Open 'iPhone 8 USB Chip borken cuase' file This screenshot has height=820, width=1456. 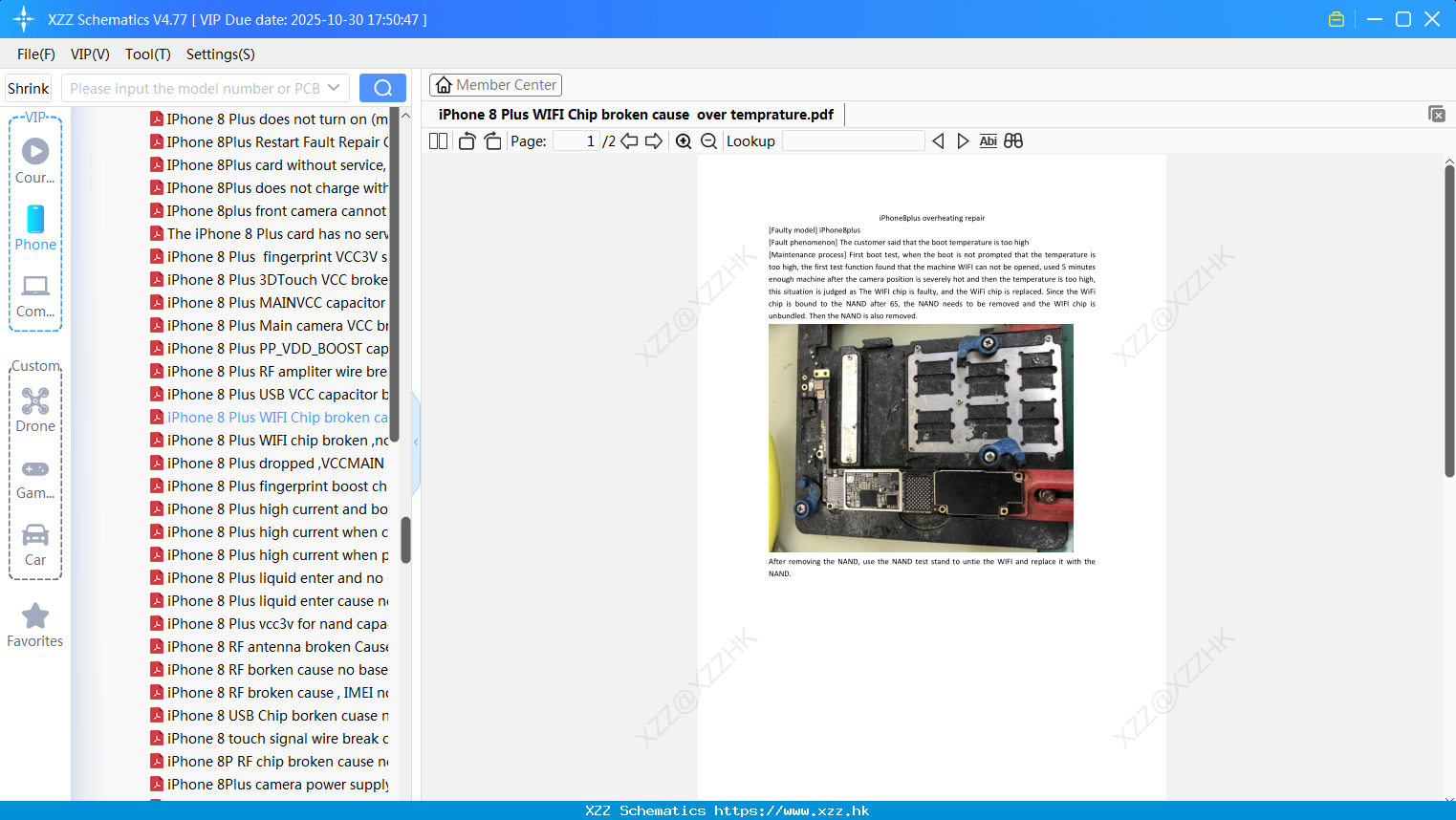(x=270, y=716)
